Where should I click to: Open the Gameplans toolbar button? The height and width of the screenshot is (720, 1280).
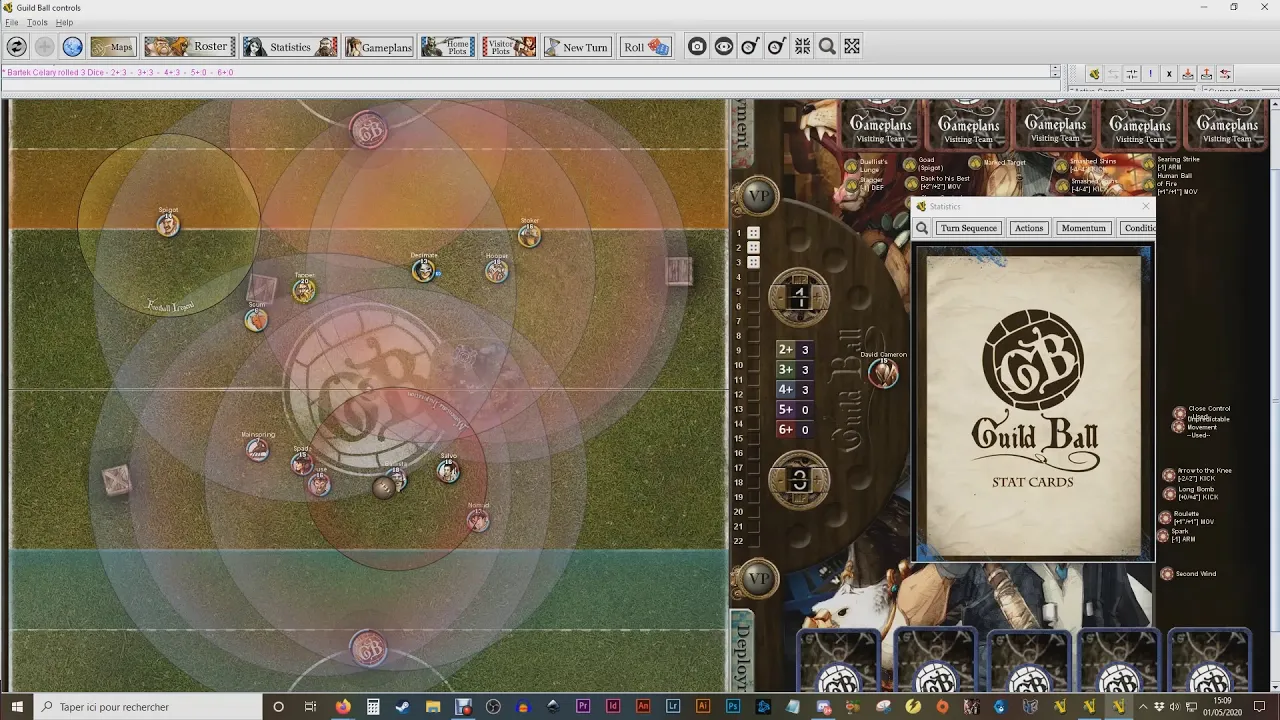pyautogui.click(x=379, y=46)
